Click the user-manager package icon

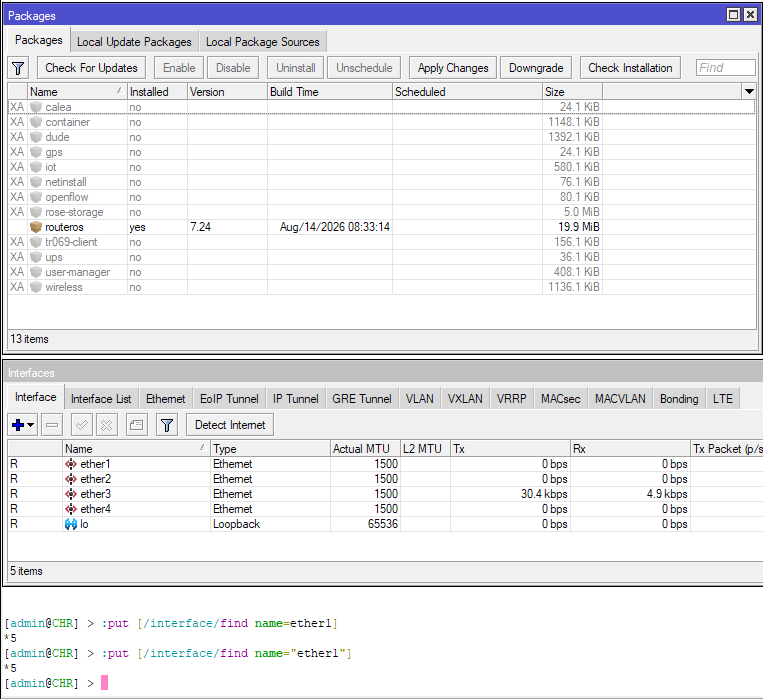[36, 272]
